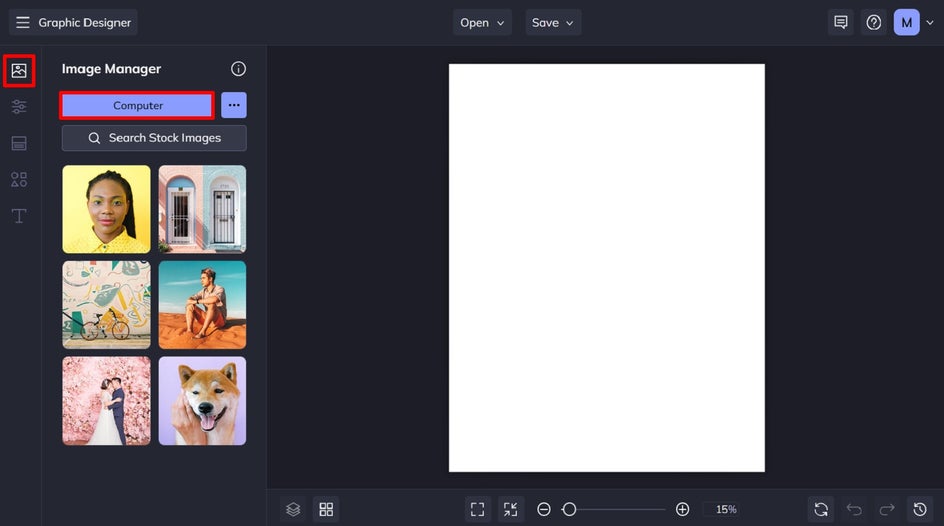944x526 pixels.
Task: Select the woman in yellow thumbnail
Action: pyautogui.click(x=107, y=209)
